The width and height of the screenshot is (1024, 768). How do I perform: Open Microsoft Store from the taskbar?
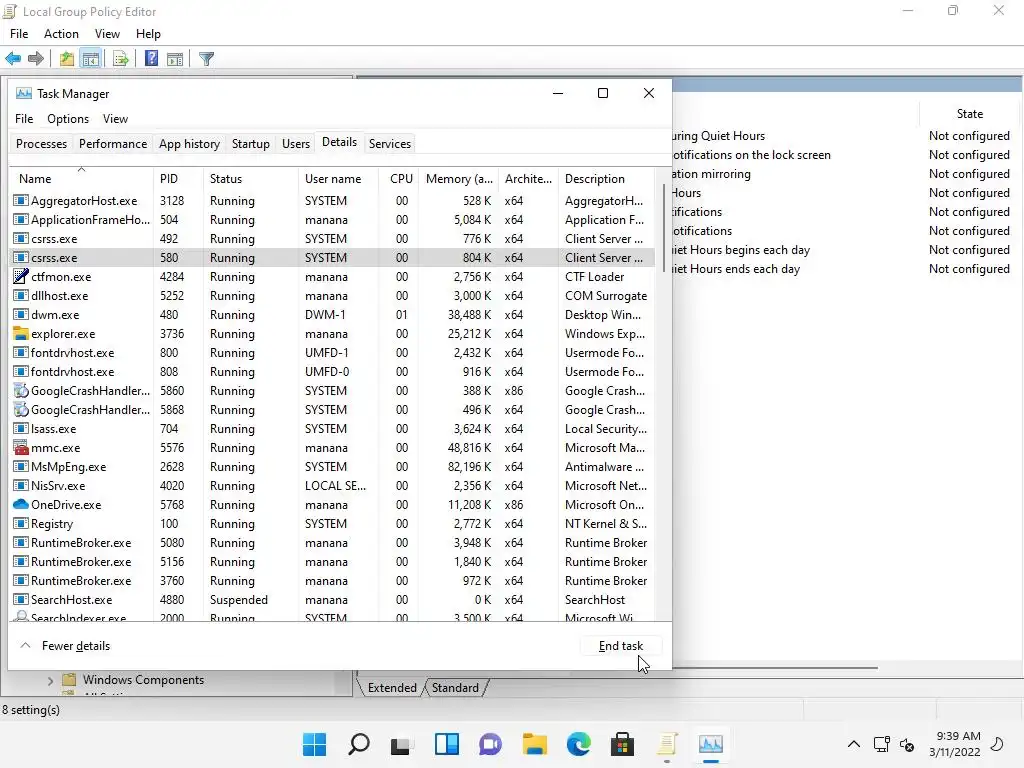pos(622,744)
